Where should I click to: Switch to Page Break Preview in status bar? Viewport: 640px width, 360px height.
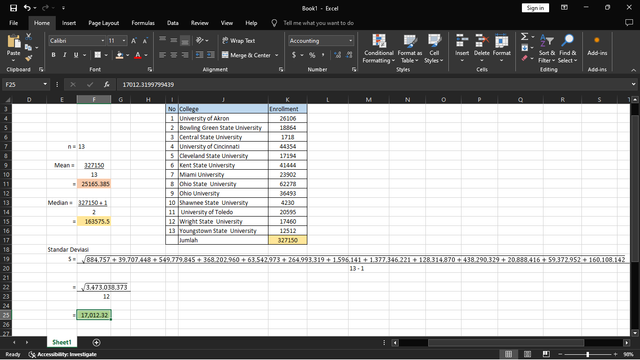(546, 354)
